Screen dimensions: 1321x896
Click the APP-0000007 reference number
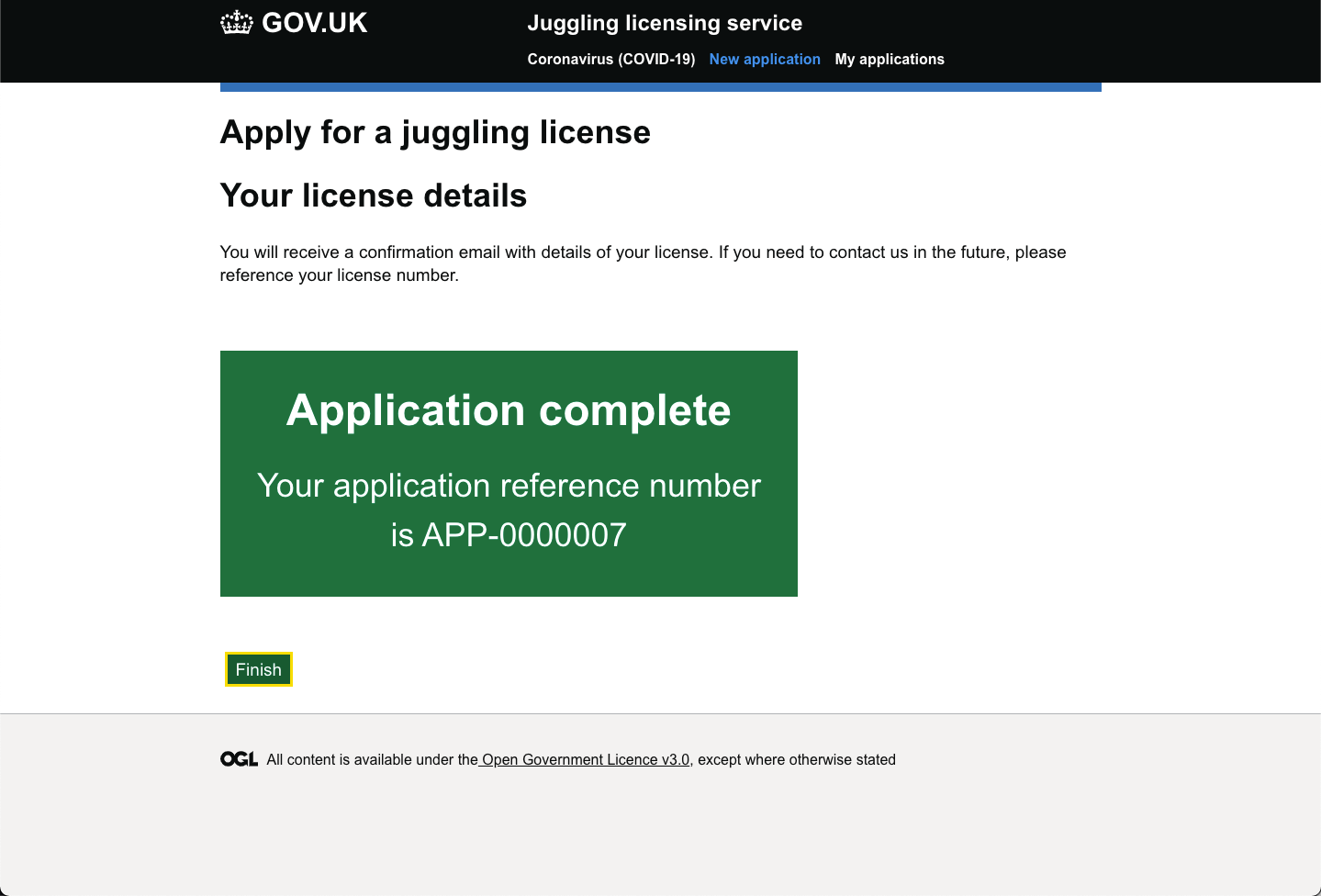pos(523,534)
